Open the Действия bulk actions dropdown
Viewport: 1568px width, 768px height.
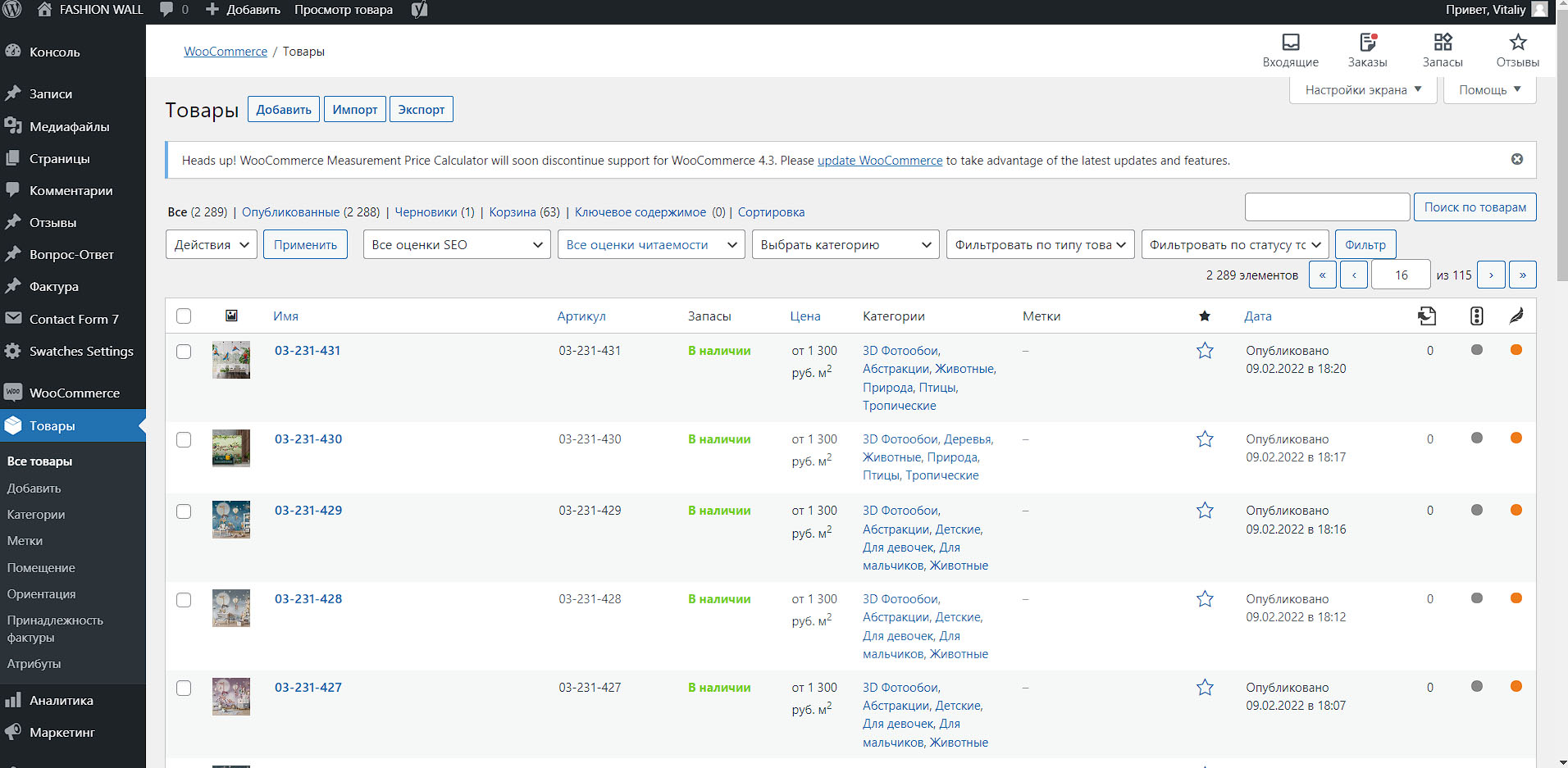(x=212, y=244)
